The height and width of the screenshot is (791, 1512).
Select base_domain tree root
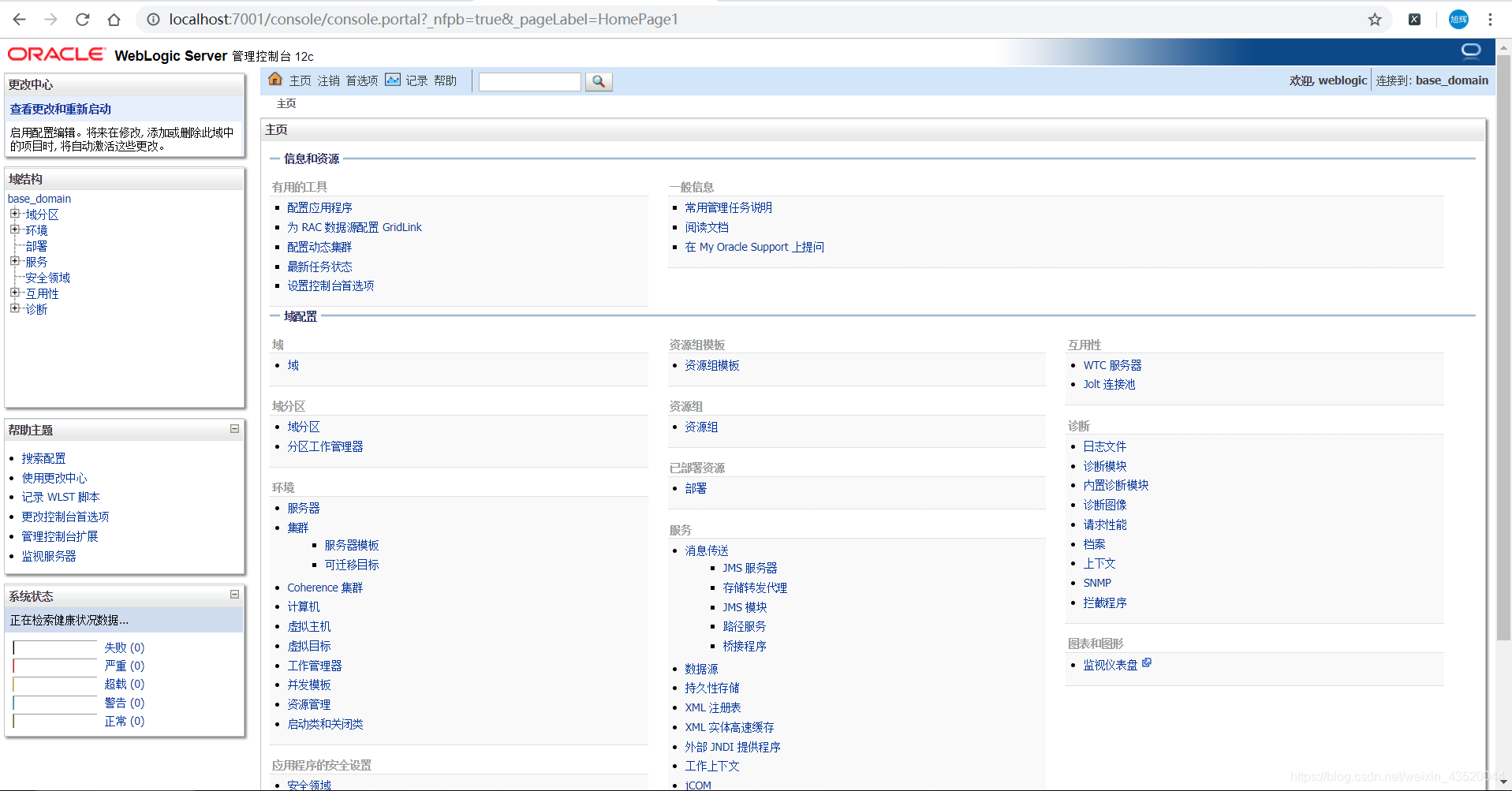click(39, 199)
